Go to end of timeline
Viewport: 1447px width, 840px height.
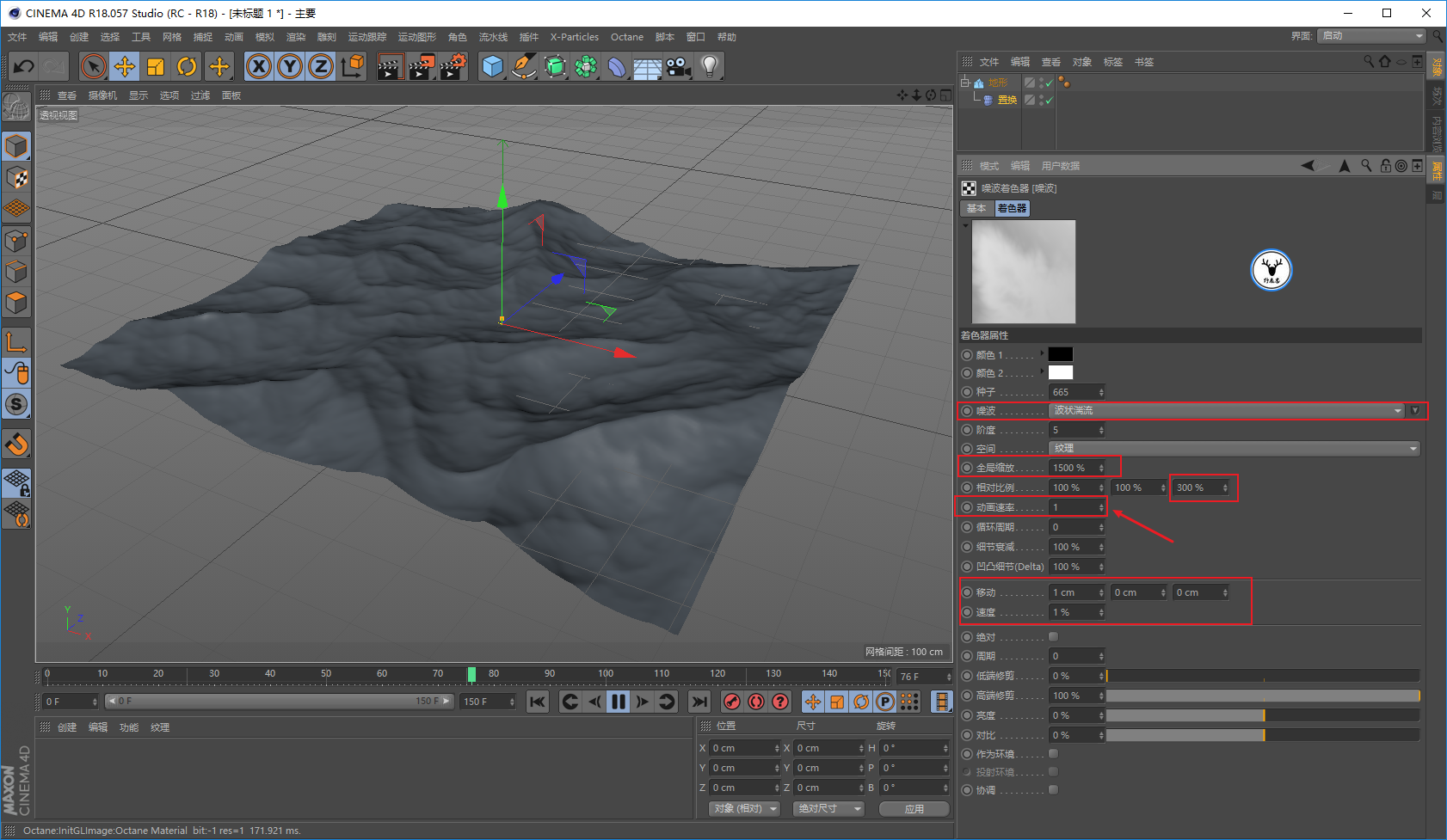click(699, 702)
